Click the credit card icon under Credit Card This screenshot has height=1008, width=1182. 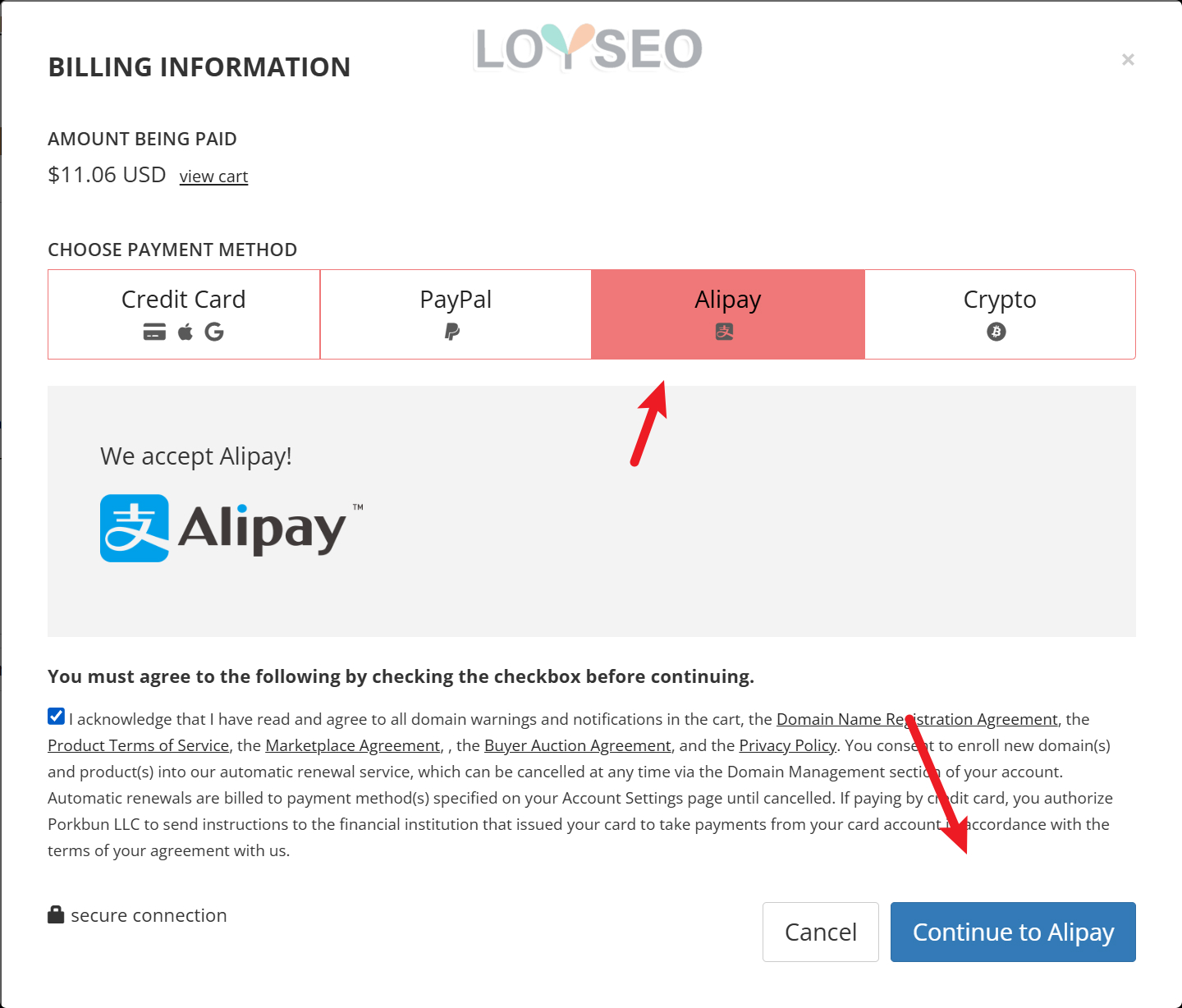click(x=154, y=332)
